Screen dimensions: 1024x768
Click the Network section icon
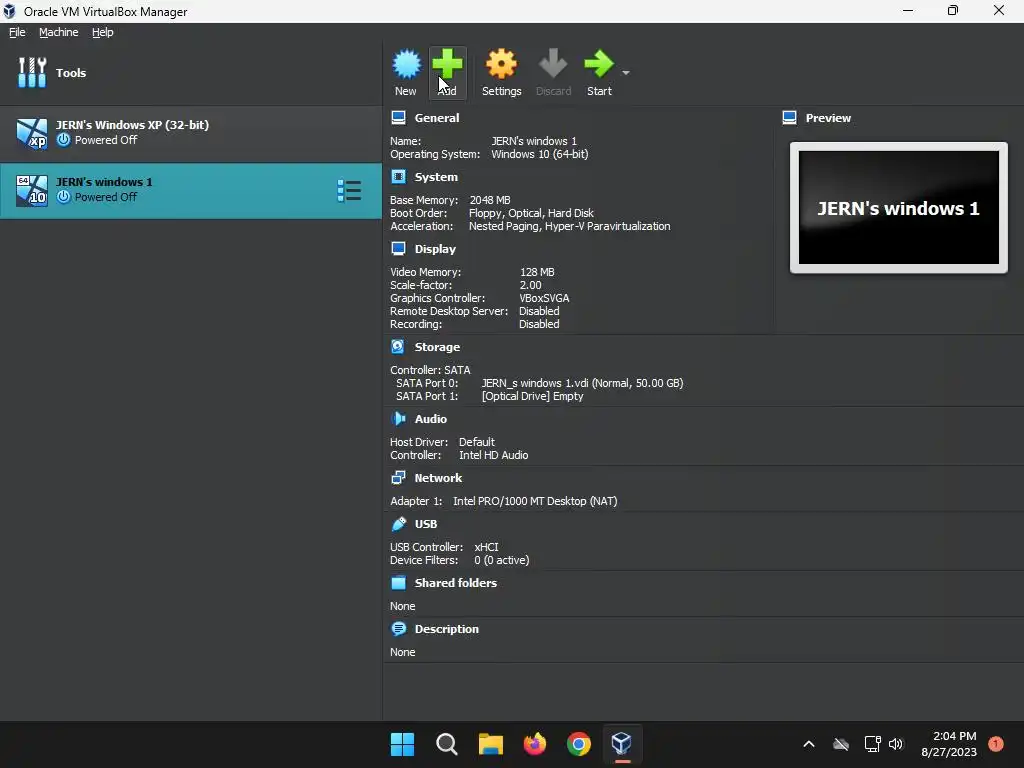coord(398,478)
